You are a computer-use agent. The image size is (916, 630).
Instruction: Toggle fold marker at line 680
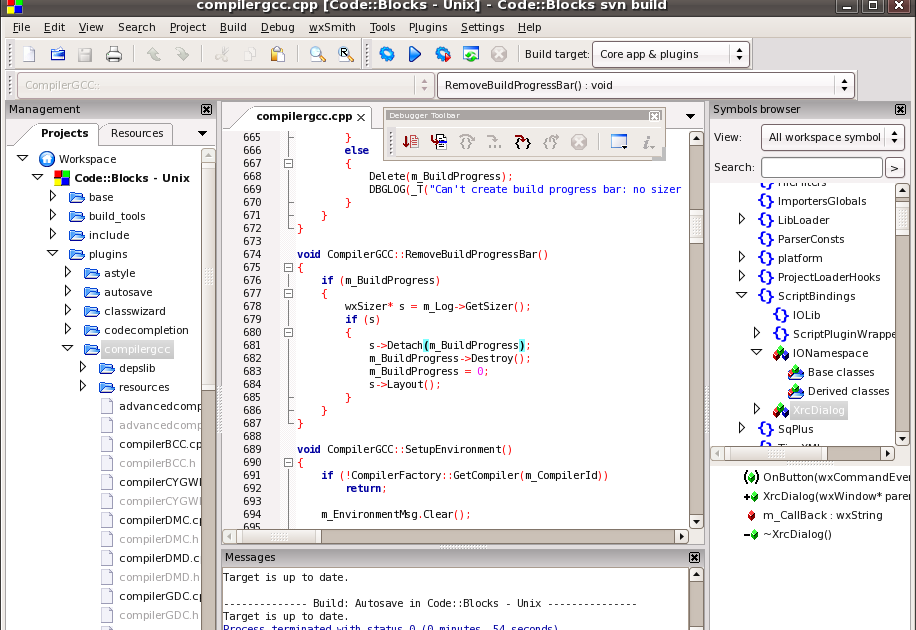click(x=288, y=333)
